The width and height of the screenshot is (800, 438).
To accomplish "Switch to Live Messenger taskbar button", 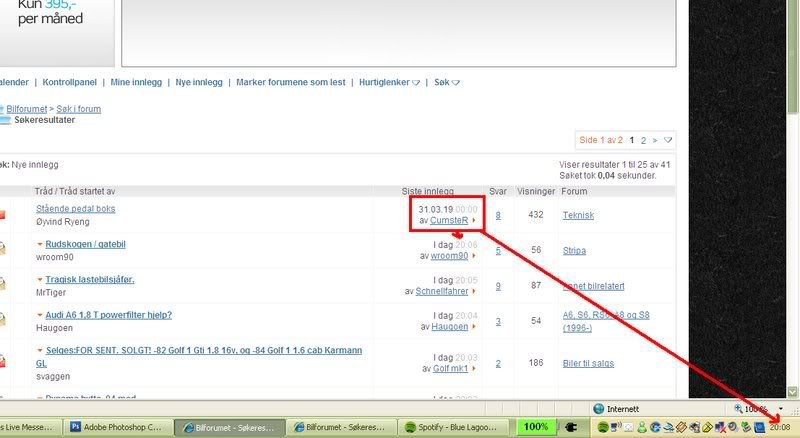I will (x=29, y=427).
